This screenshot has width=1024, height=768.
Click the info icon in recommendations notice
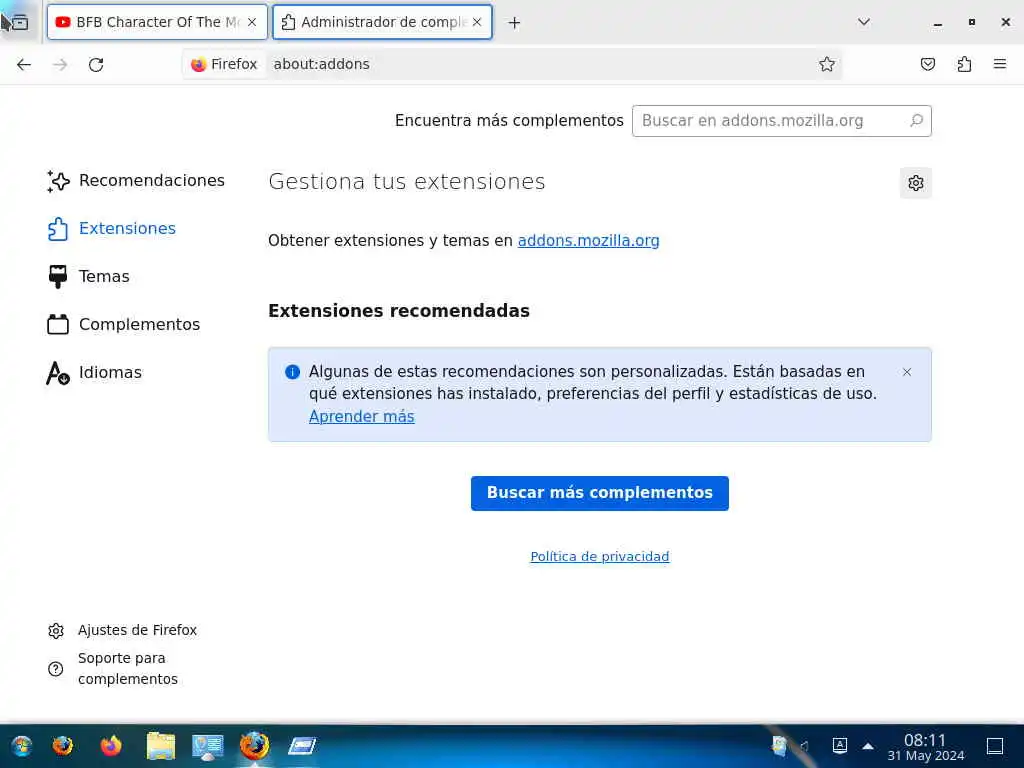292,372
